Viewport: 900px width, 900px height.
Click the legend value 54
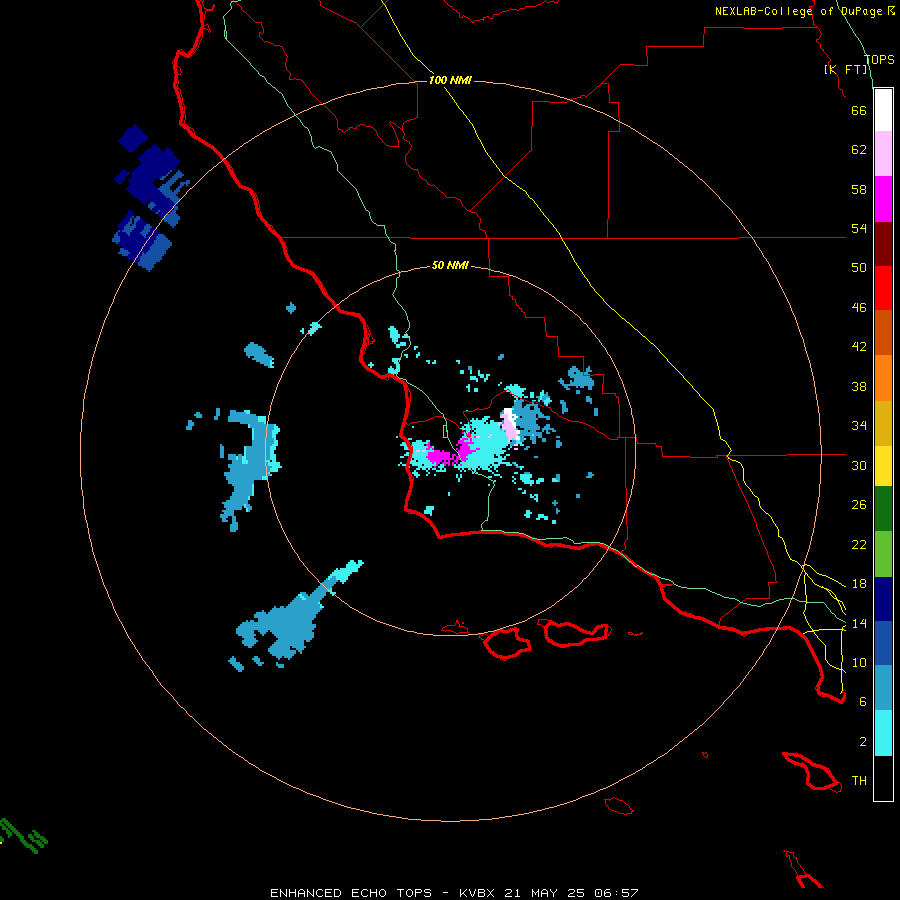pos(859,228)
